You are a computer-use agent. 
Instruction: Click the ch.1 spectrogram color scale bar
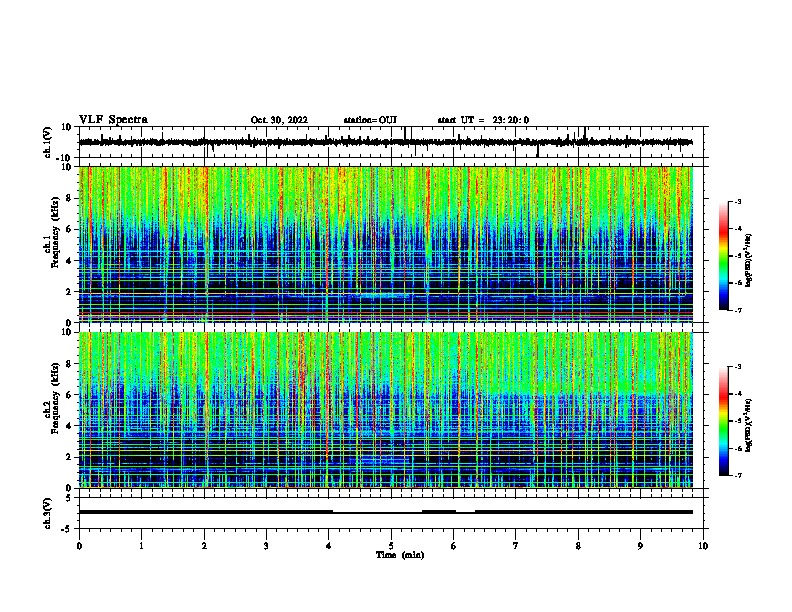(723, 256)
